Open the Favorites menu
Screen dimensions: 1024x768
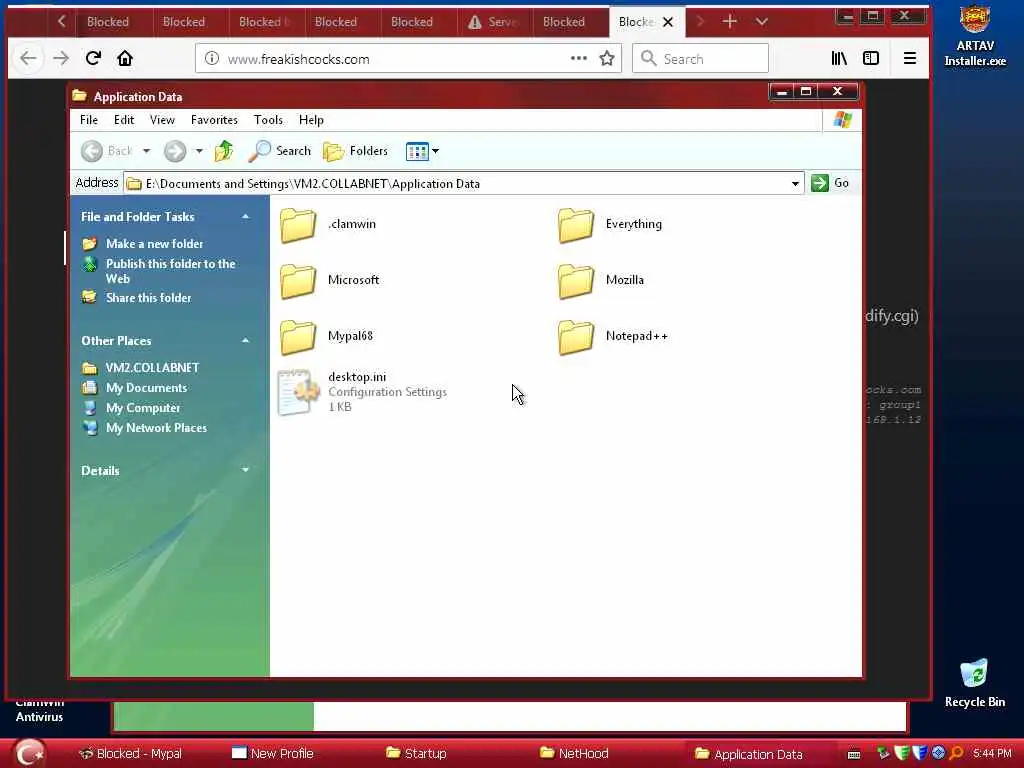click(x=214, y=120)
